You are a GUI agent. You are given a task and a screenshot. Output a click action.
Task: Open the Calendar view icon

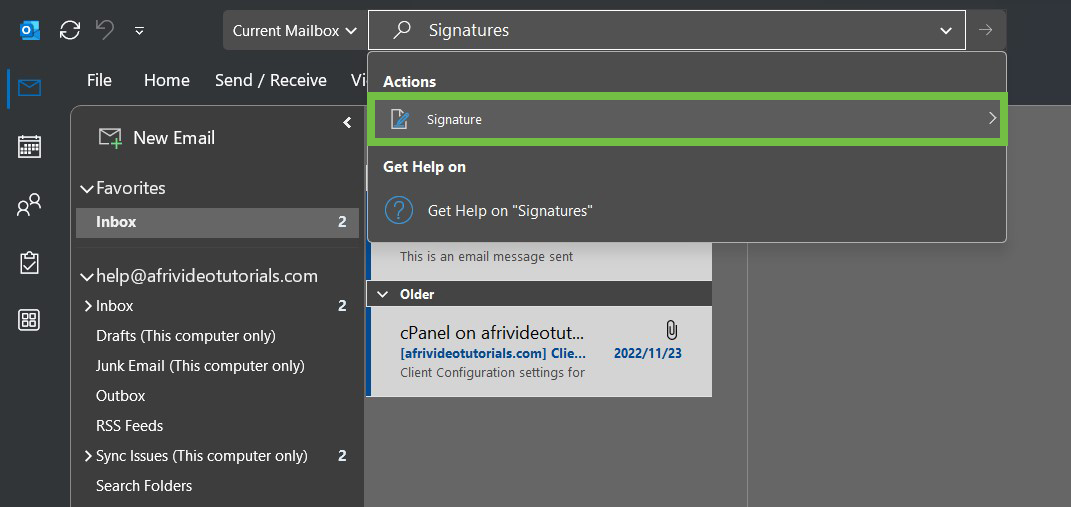29,146
